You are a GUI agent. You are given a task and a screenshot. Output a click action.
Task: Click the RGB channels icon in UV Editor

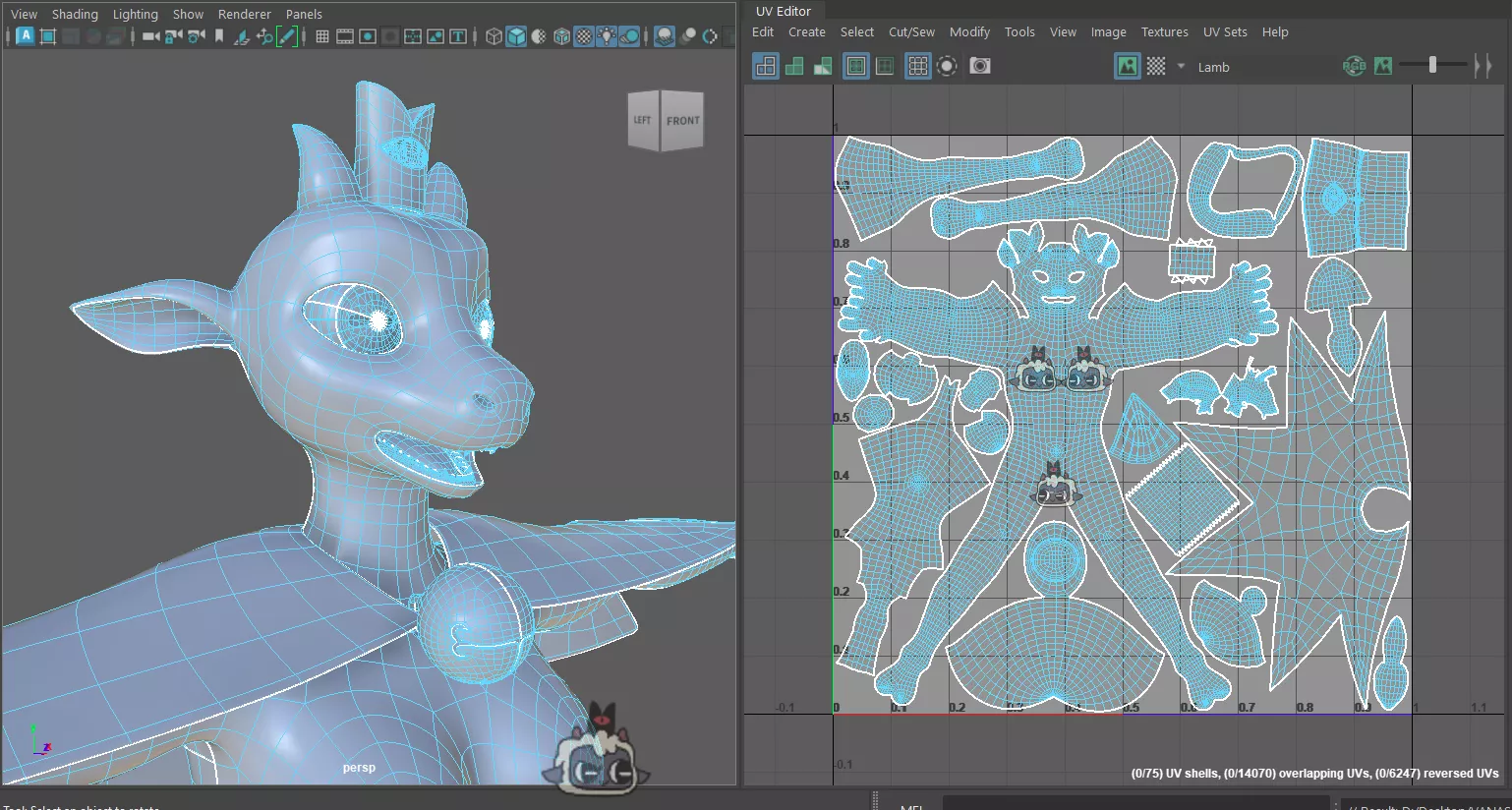point(1355,66)
